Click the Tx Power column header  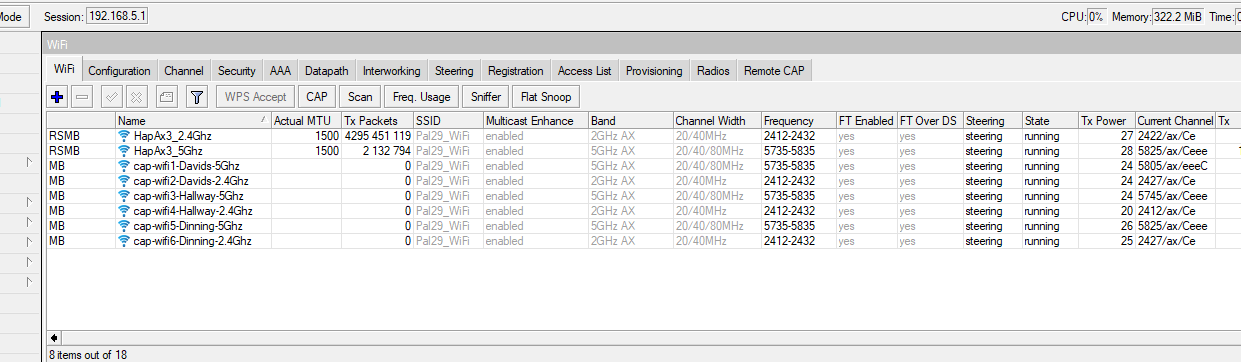[x=1107, y=121]
